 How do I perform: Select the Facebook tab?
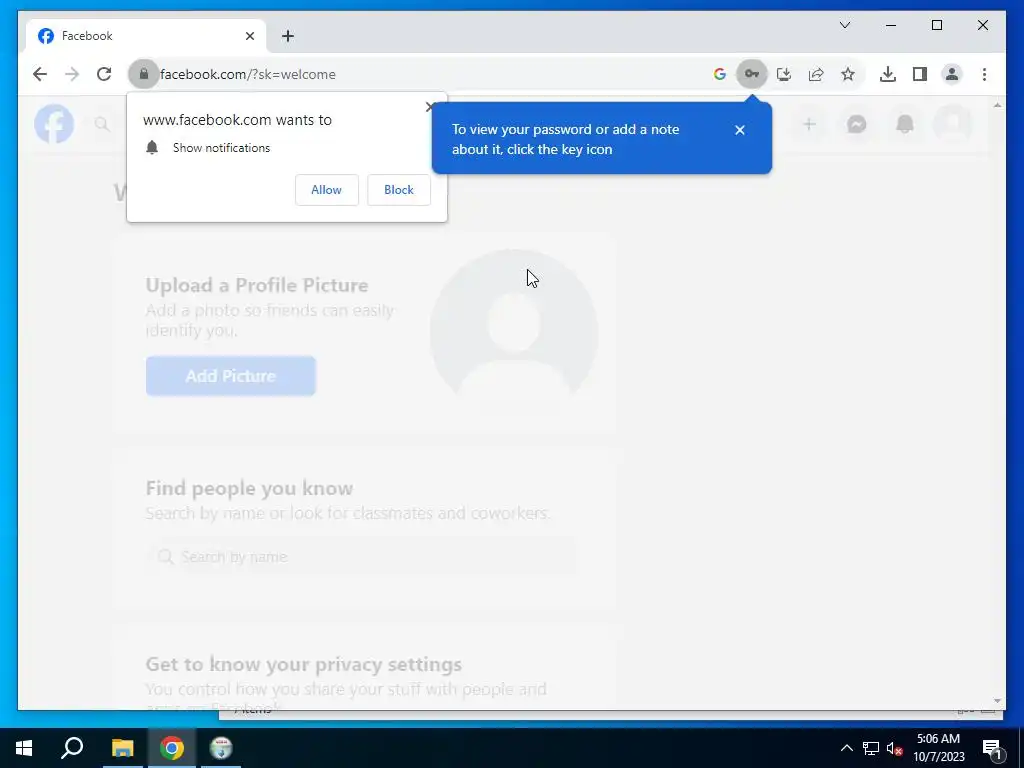(x=146, y=36)
